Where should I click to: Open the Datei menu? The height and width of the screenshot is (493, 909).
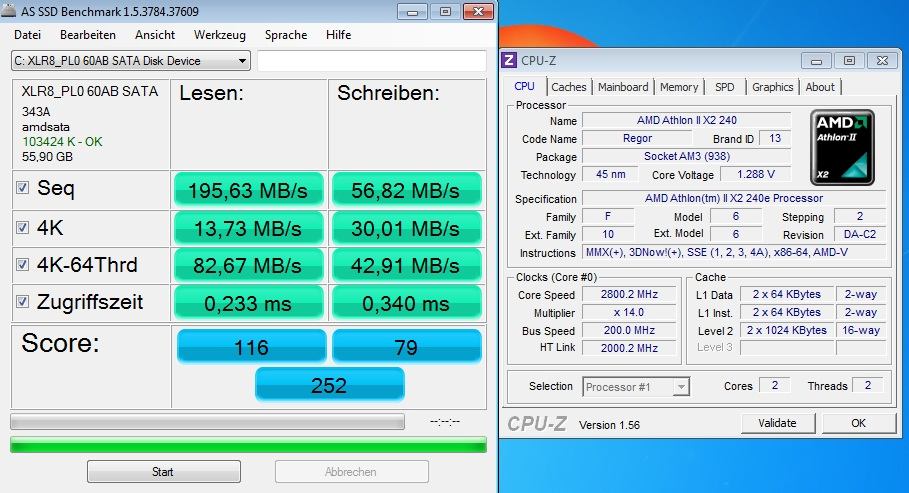(27, 35)
